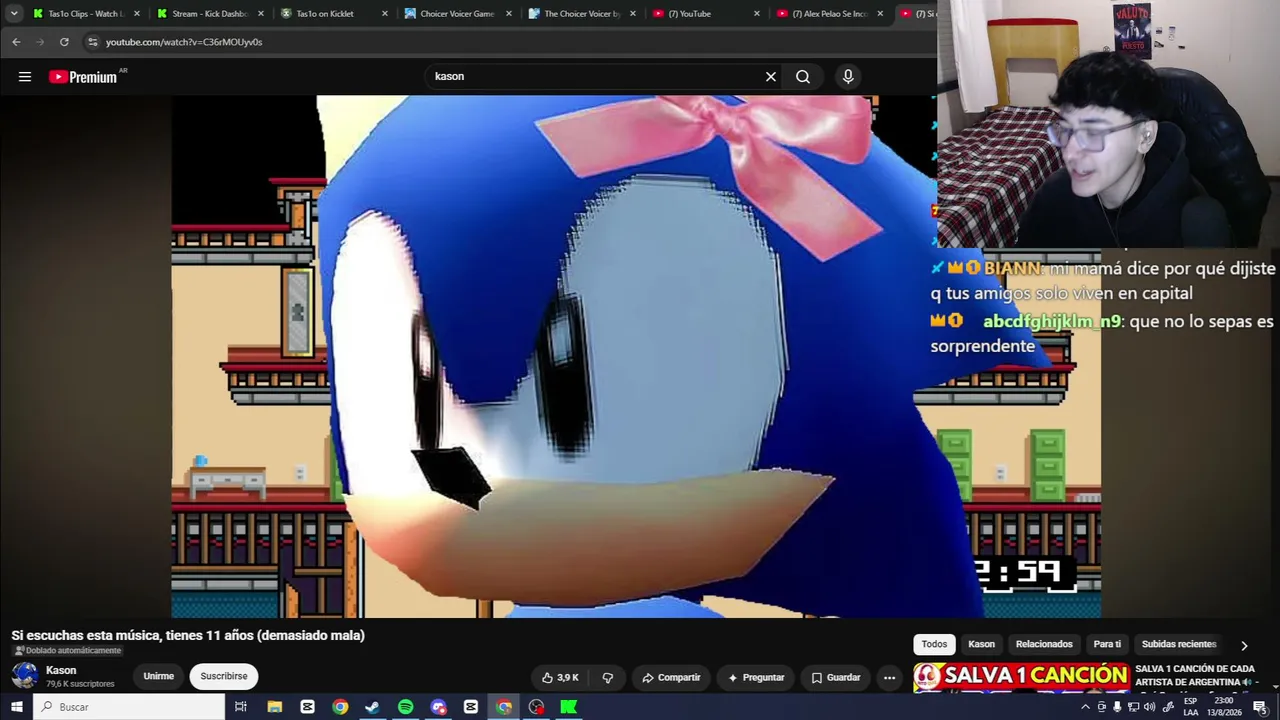Open 'Salva 1 canción' recommended video thumbnail
The height and width of the screenshot is (720, 1280).
[x=1021, y=678]
